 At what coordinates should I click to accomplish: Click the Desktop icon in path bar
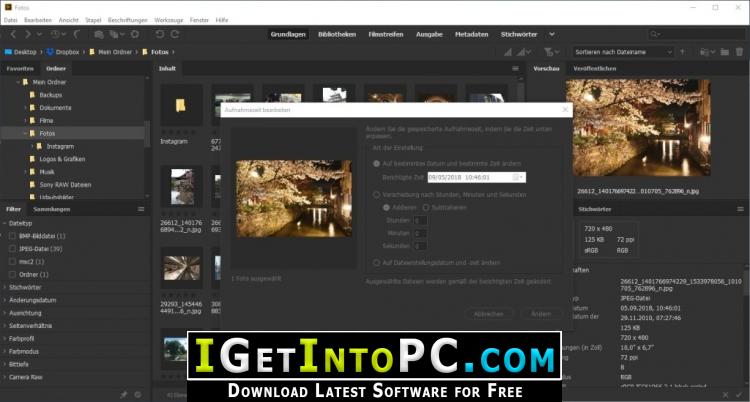[8, 52]
